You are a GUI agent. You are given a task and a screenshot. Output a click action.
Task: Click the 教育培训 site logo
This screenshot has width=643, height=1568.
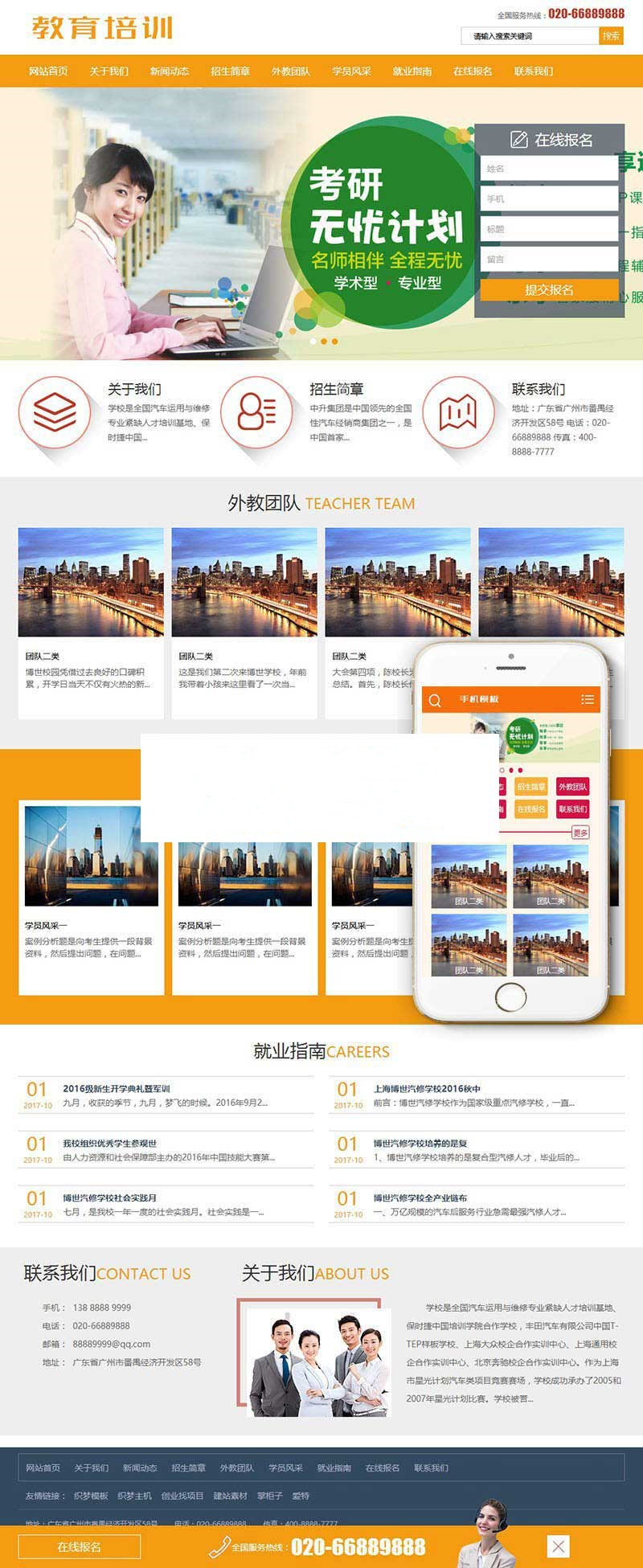(102, 27)
